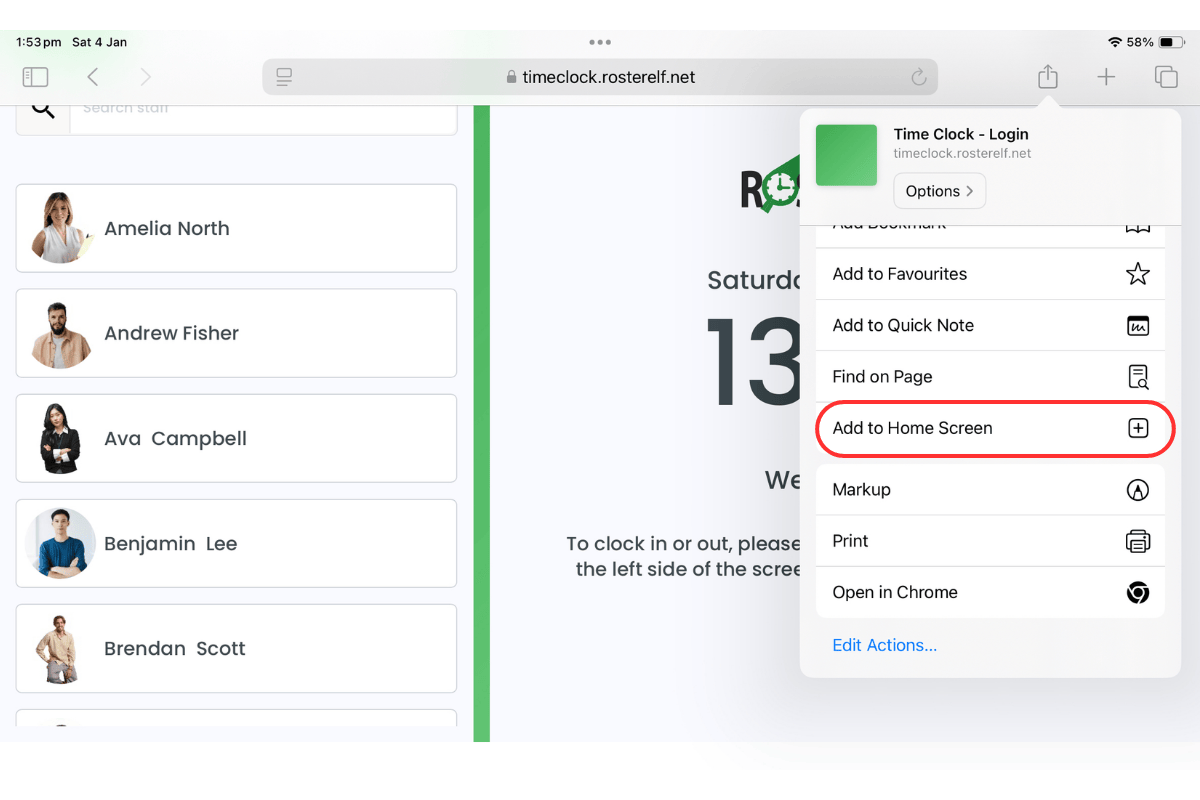Tap the Print icon in the share sheet
The image size is (1200, 800).
point(1138,540)
